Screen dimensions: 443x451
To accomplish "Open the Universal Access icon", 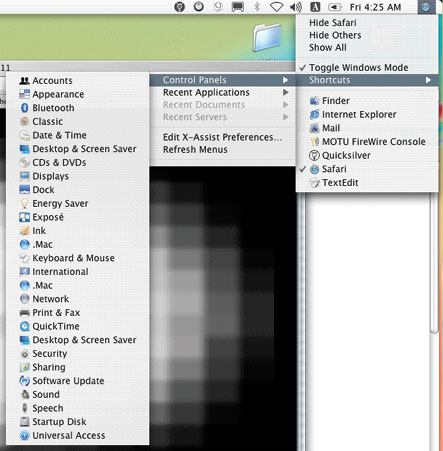I will coord(24,436).
